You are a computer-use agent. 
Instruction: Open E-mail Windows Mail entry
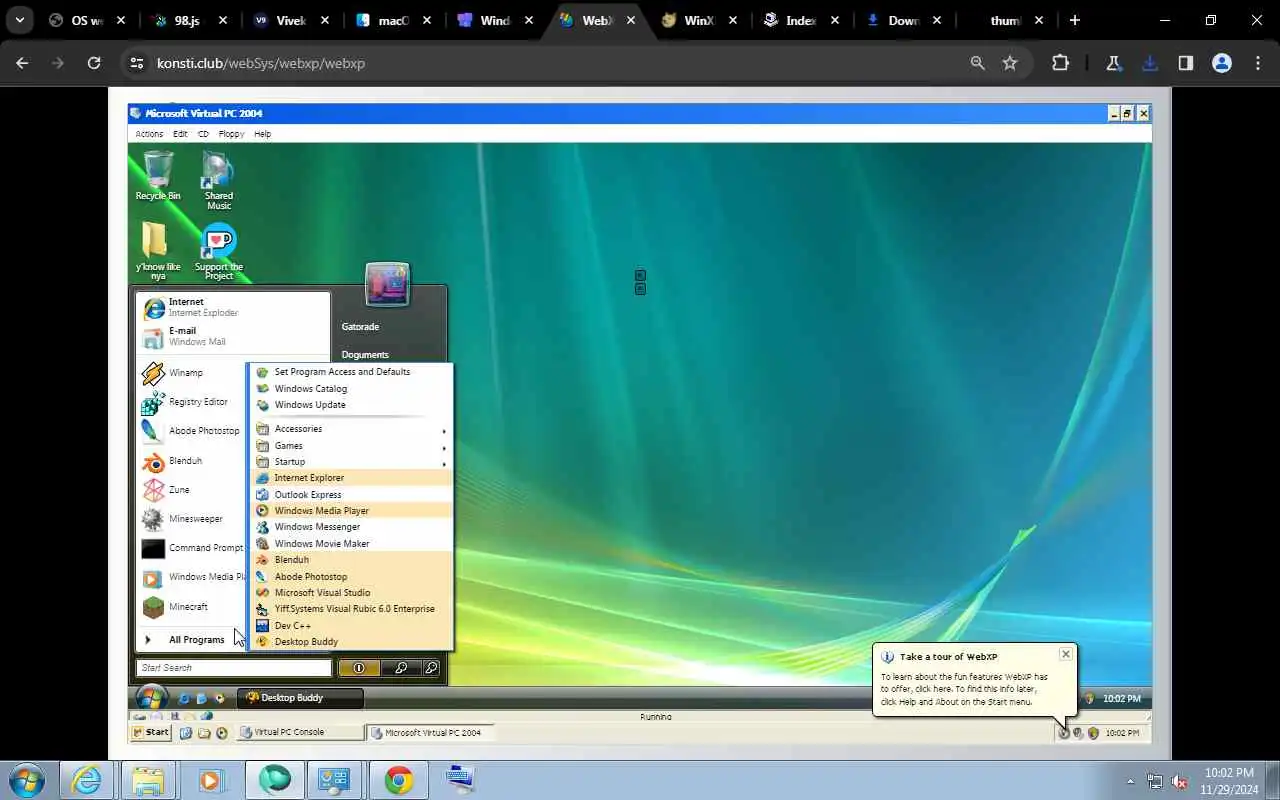(233, 336)
